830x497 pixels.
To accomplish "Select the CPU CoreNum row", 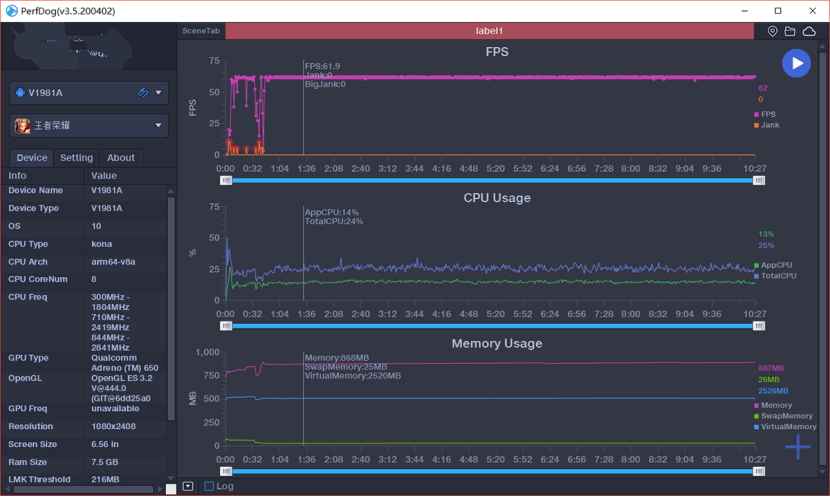I will pos(84,279).
